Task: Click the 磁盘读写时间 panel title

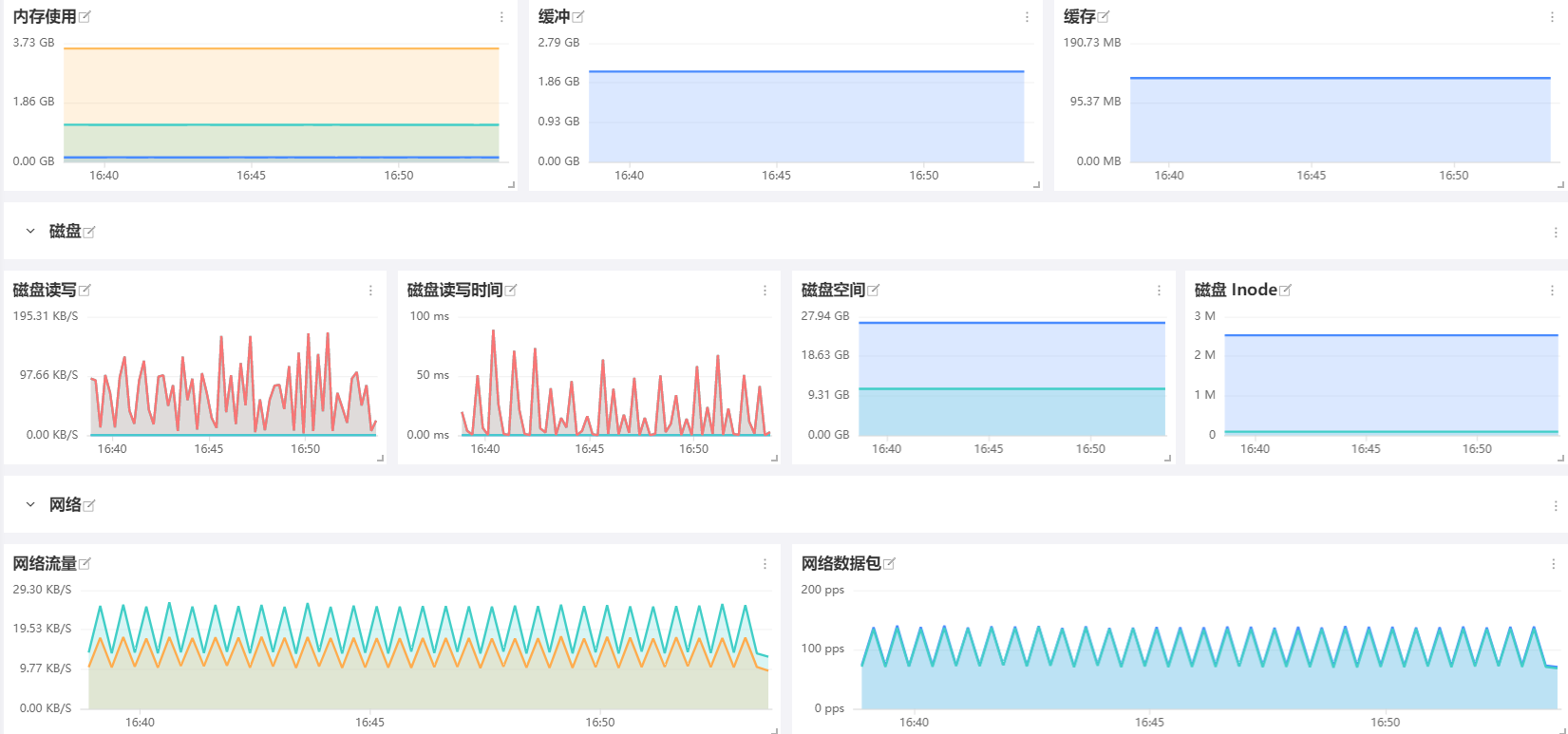Action: tap(455, 291)
